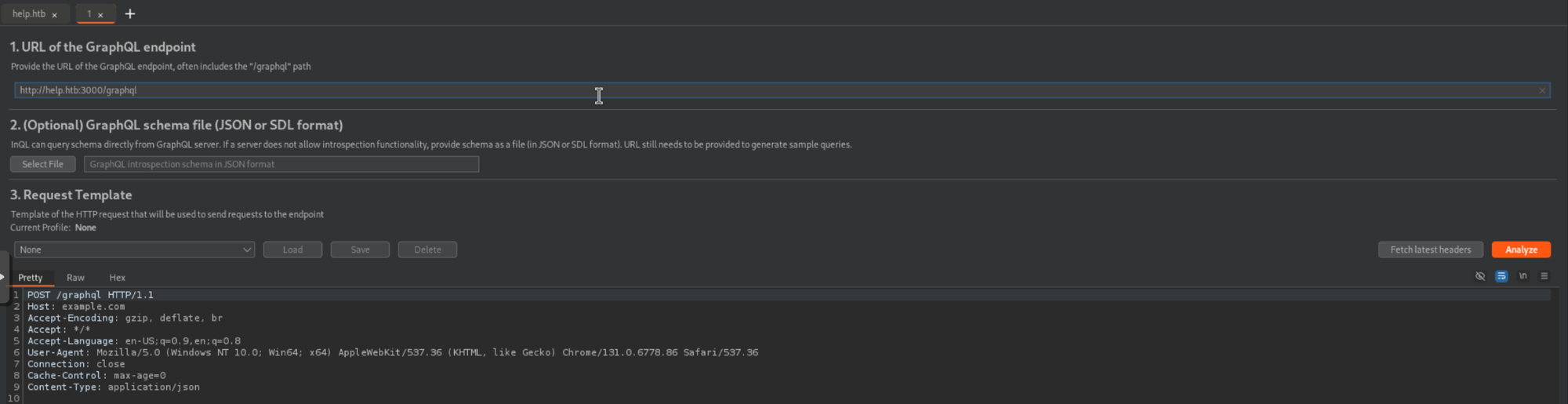The width and height of the screenshot is (1568, 404).
Task: Open the request profile dropdown showing None
Action: (134, 249)
